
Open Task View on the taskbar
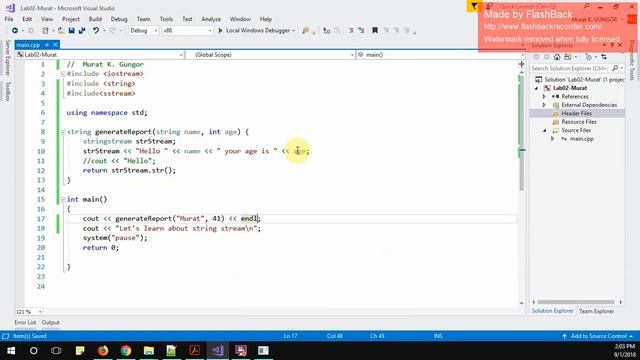[x=56, y=351]
